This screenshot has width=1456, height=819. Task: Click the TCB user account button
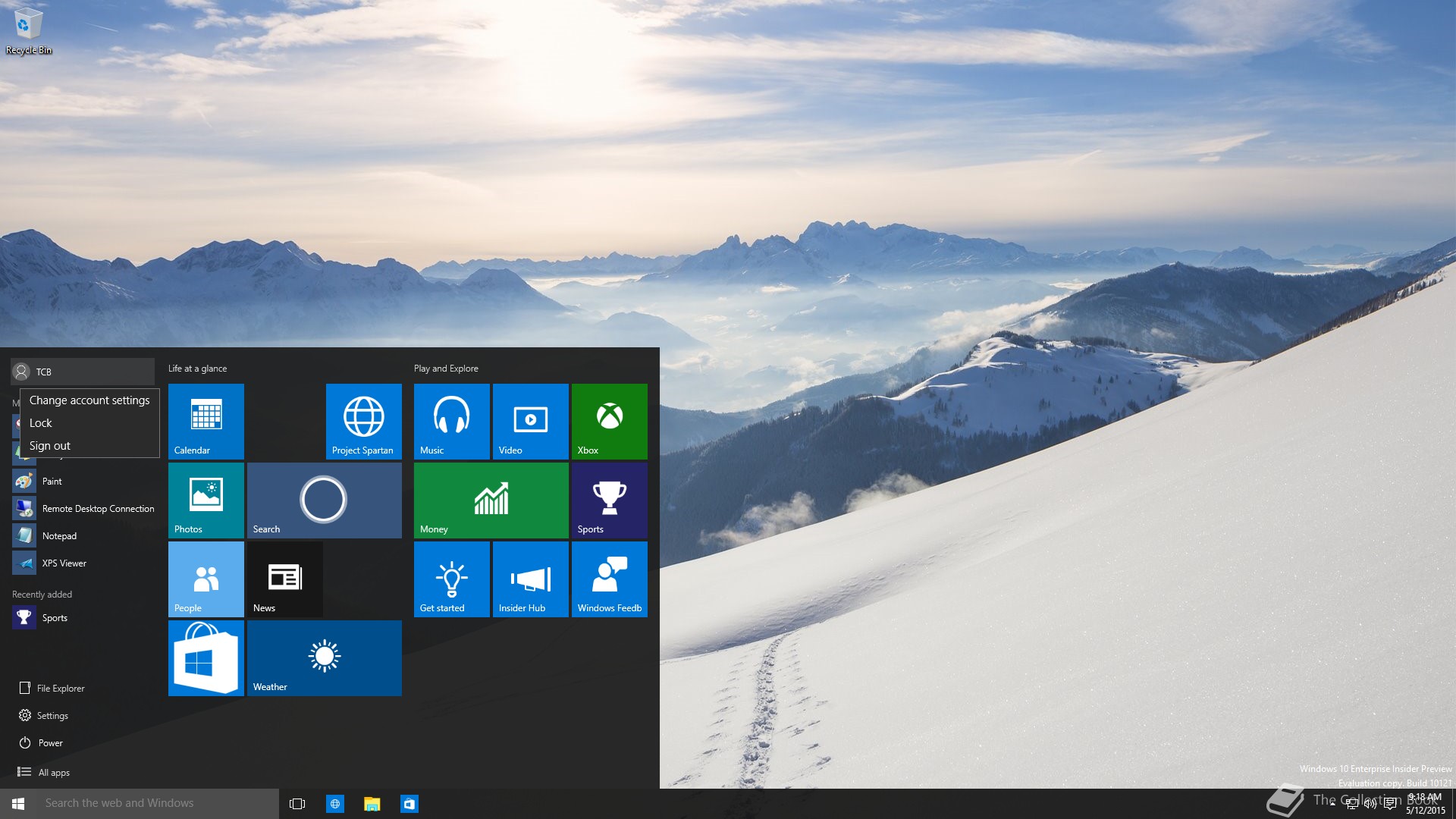tap(83, 372)
